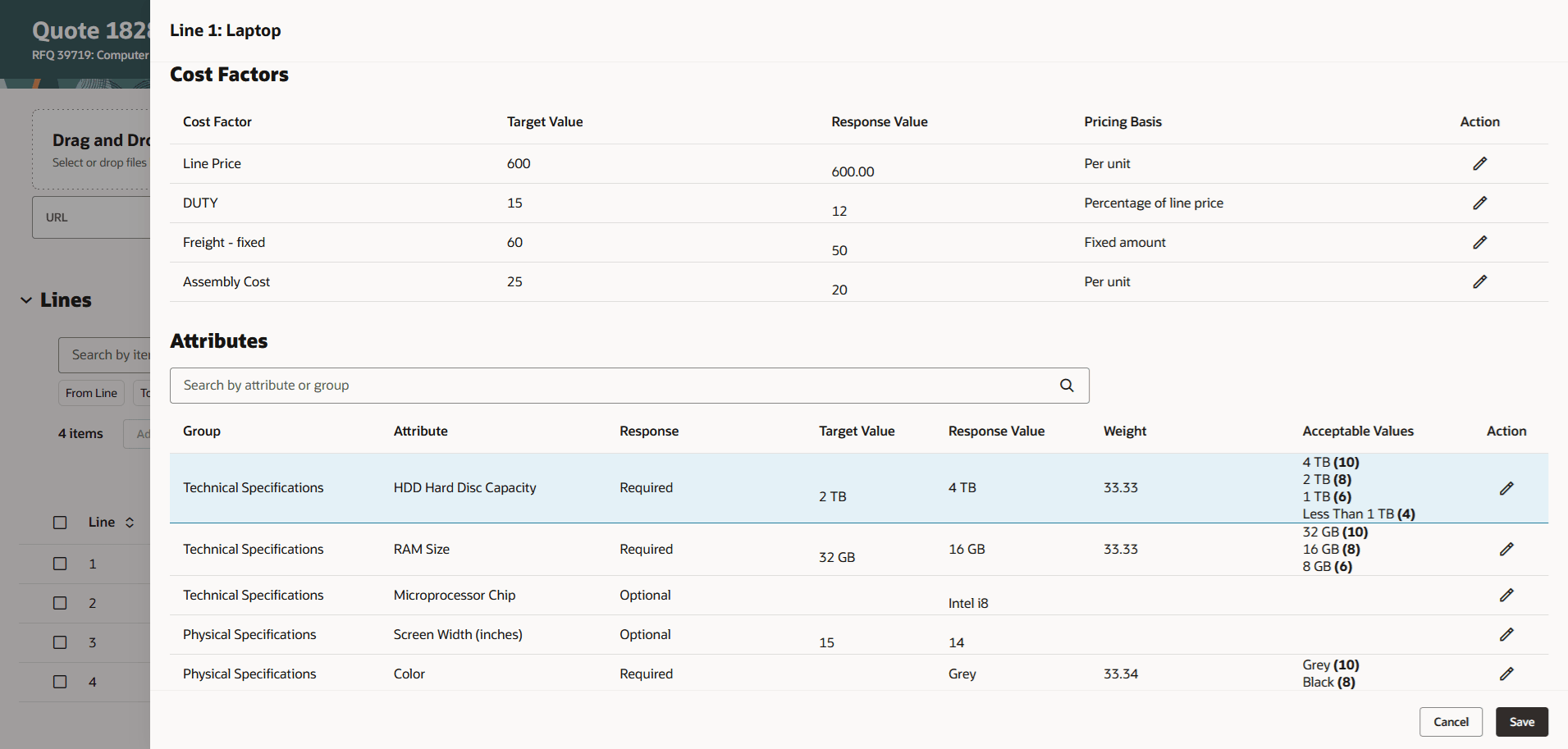Edit the DUTY cost factor
1568x749 pixels.
pyautogui.click(x=1479, y=203)
